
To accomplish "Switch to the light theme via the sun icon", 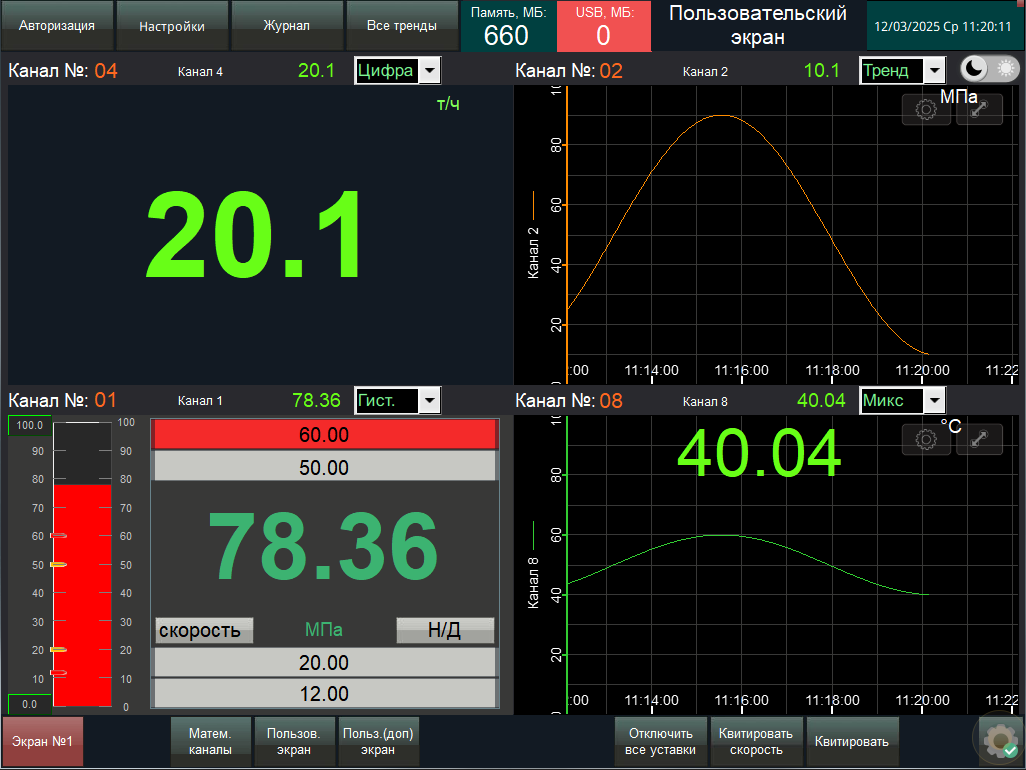I will (1006, 69).
